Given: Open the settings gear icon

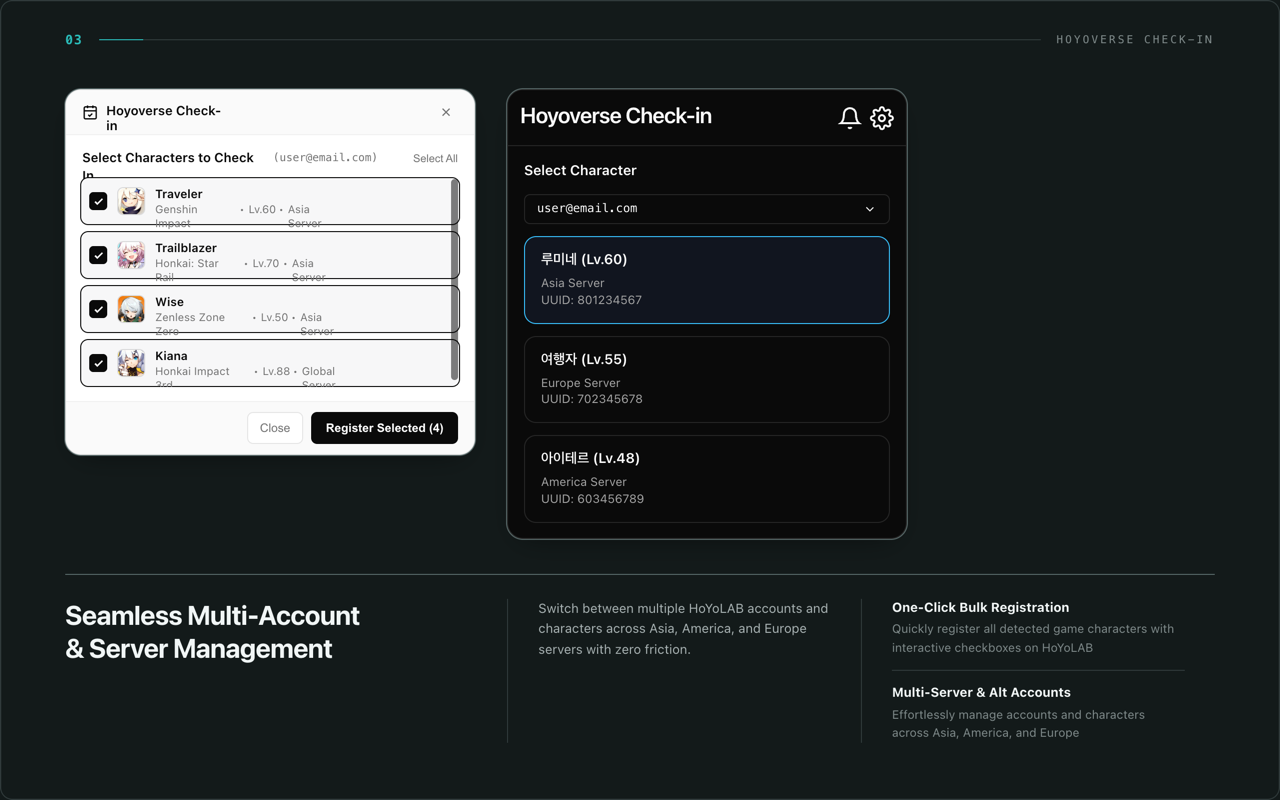Looking at the screenshot, I should pos(881,118).
